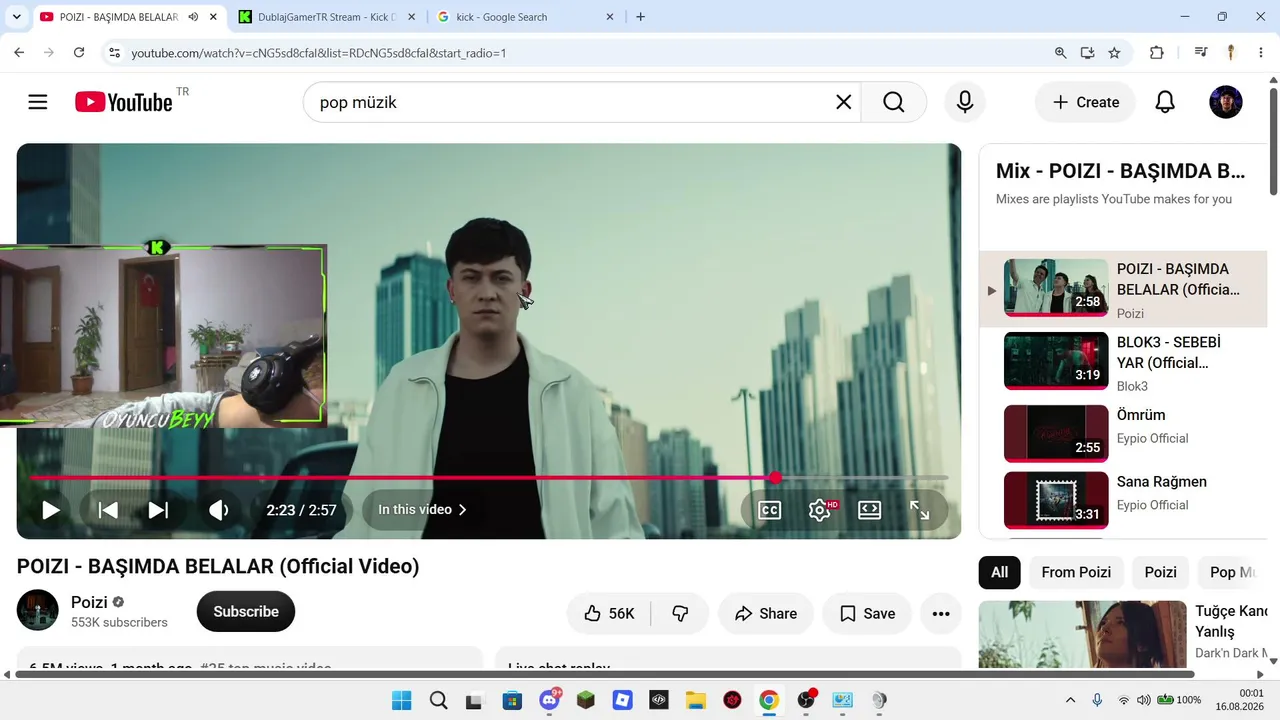This screenshot has height=720, width=1280.
Task: Toggle subtitles closed captions
Action: click(x=769, y=510)
